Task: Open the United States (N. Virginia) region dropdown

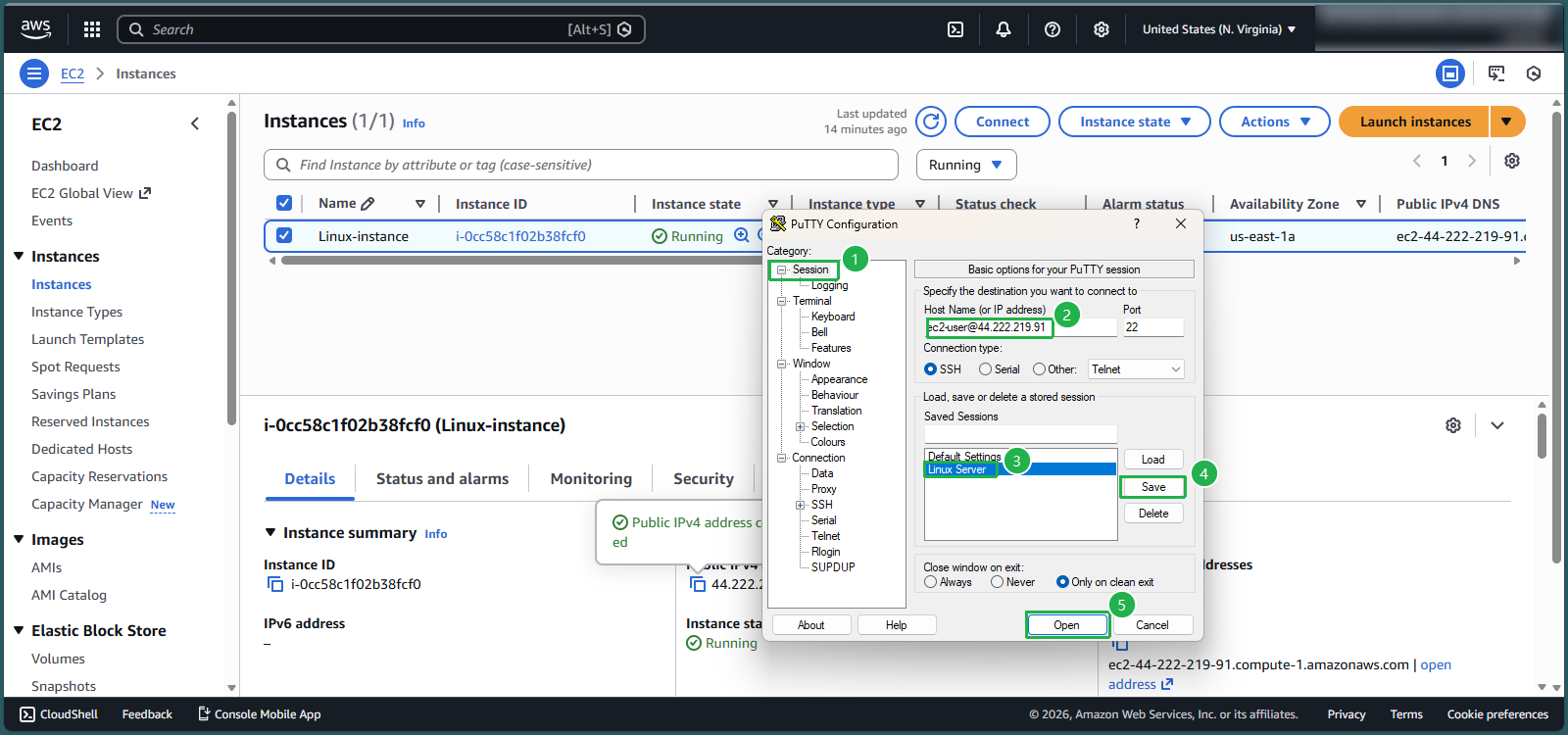Action: (x=1219, y=29)
